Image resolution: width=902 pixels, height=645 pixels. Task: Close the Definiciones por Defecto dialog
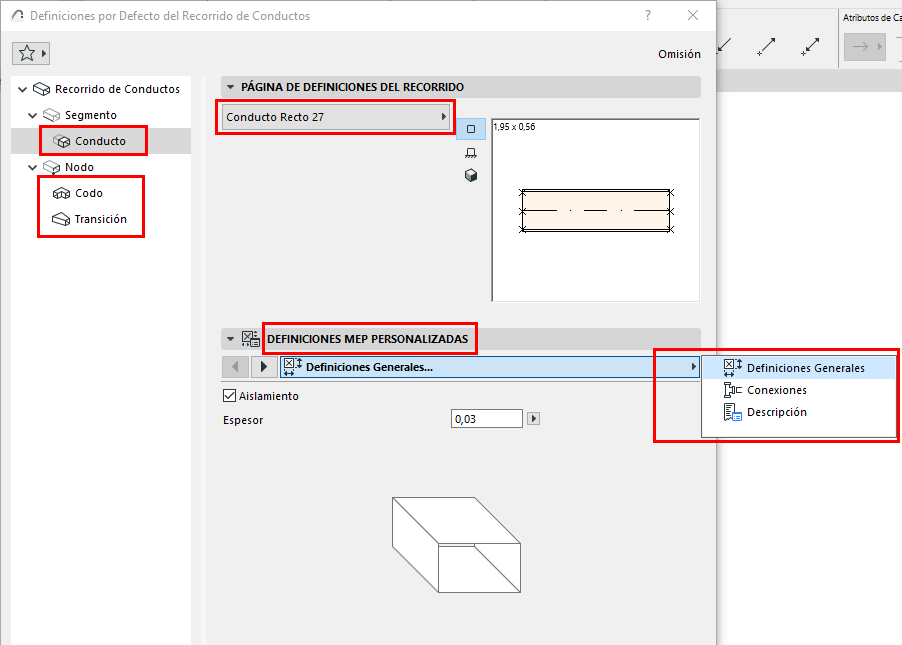693,16
